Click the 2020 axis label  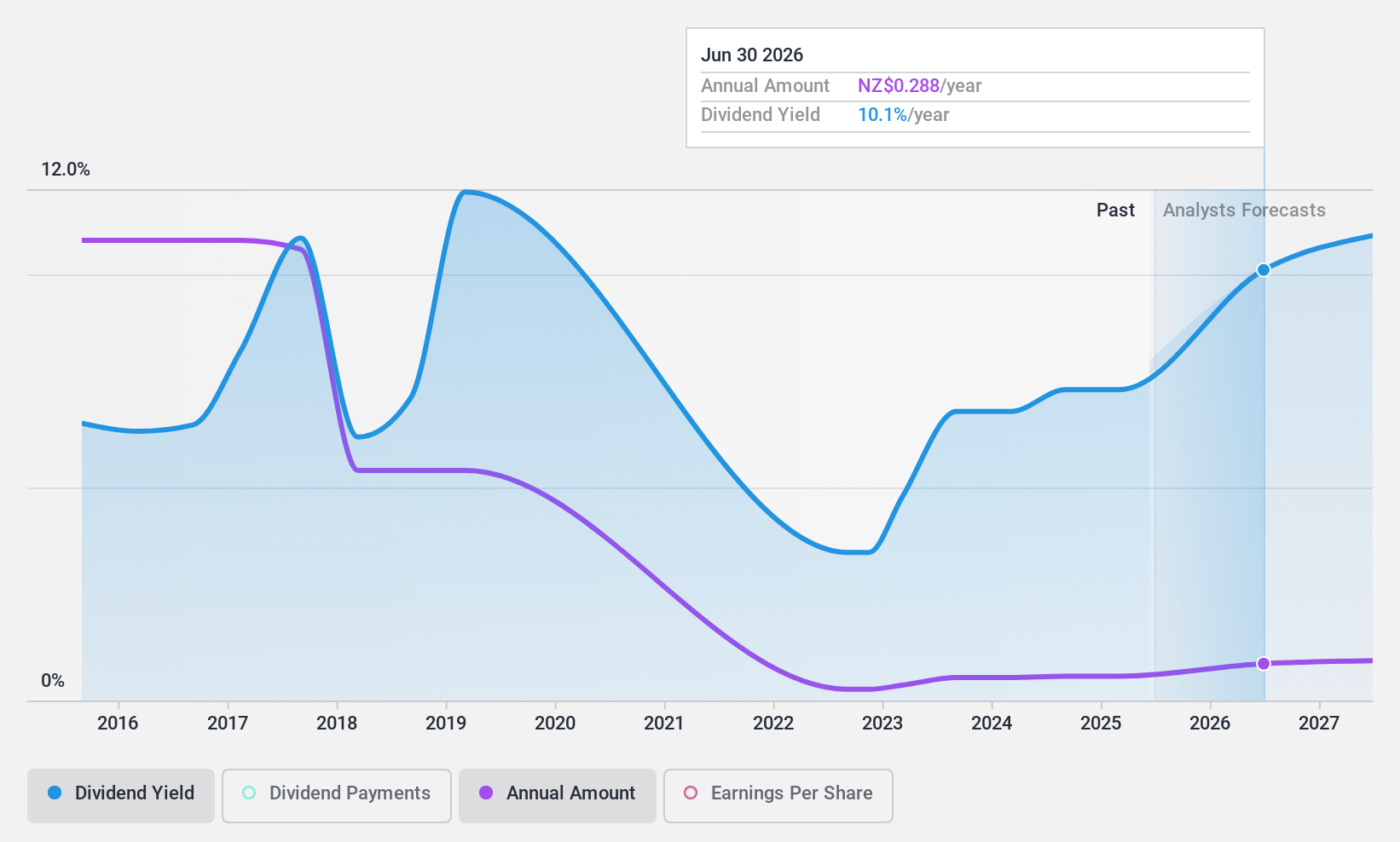[555, 724]
